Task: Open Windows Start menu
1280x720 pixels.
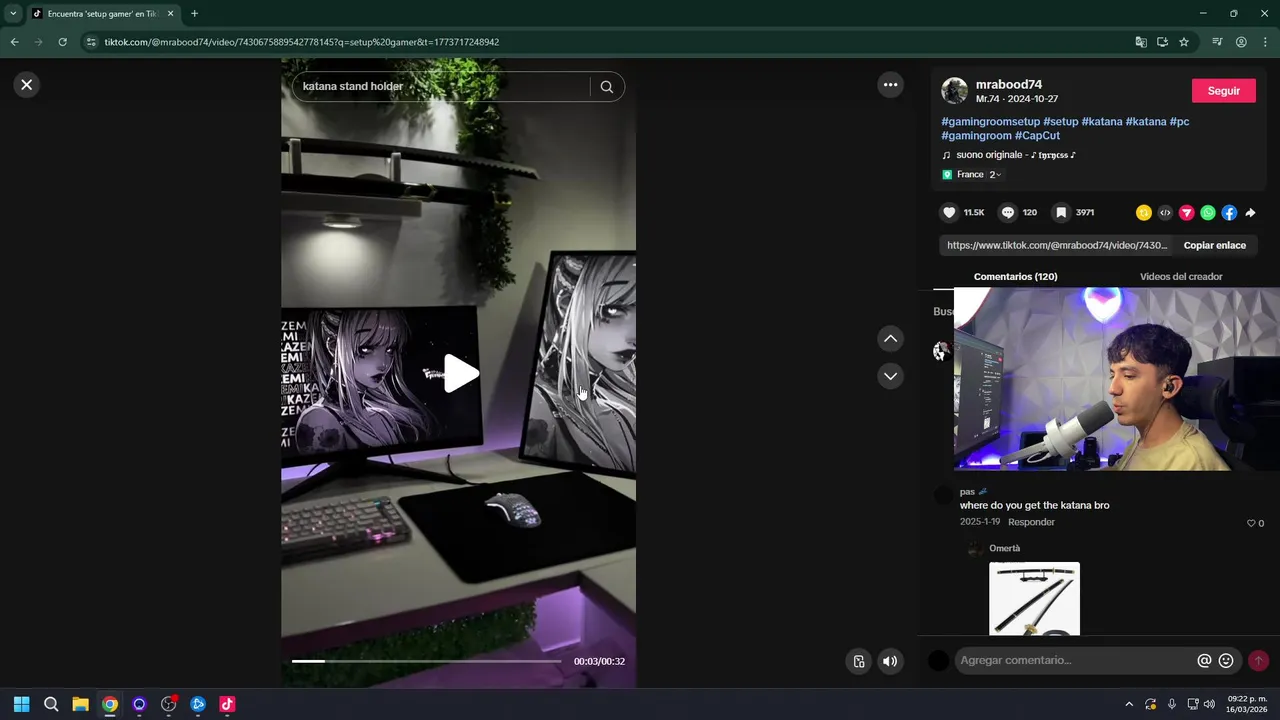Action: point(21,704)
